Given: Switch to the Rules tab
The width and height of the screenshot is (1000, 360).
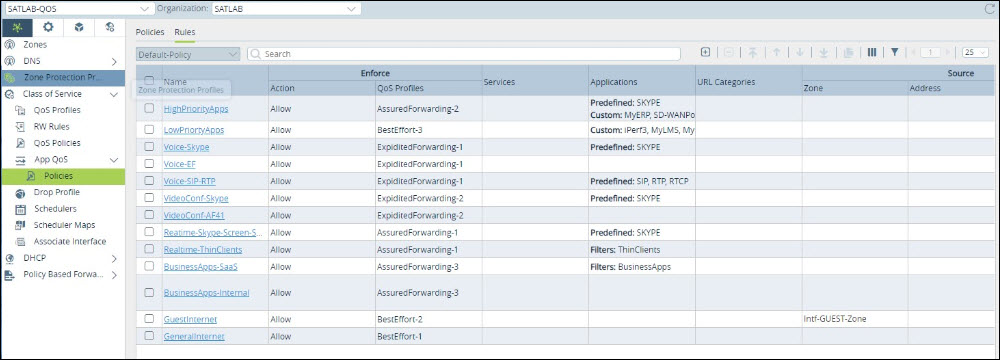Looking at the screenshot, I should coord(185,32).
